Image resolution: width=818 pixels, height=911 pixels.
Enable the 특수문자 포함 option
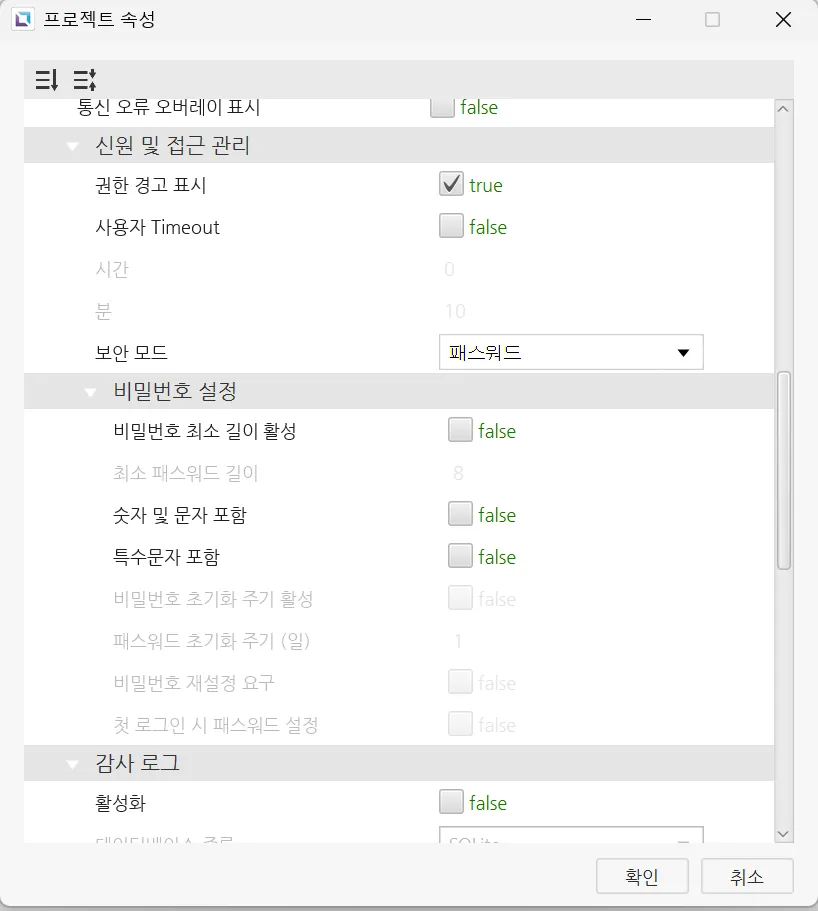[x=460, y=557]
